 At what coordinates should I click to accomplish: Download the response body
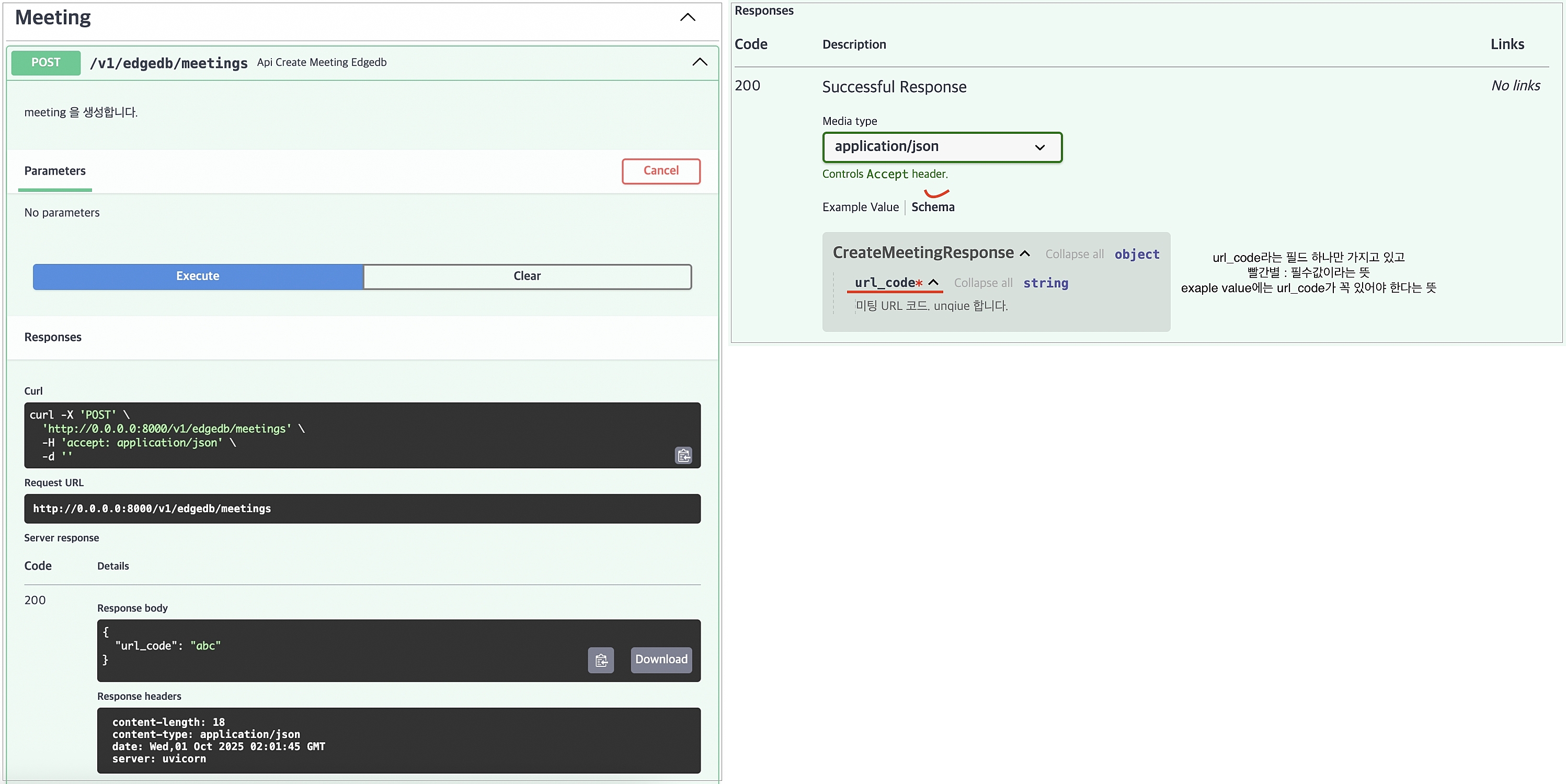661,660
